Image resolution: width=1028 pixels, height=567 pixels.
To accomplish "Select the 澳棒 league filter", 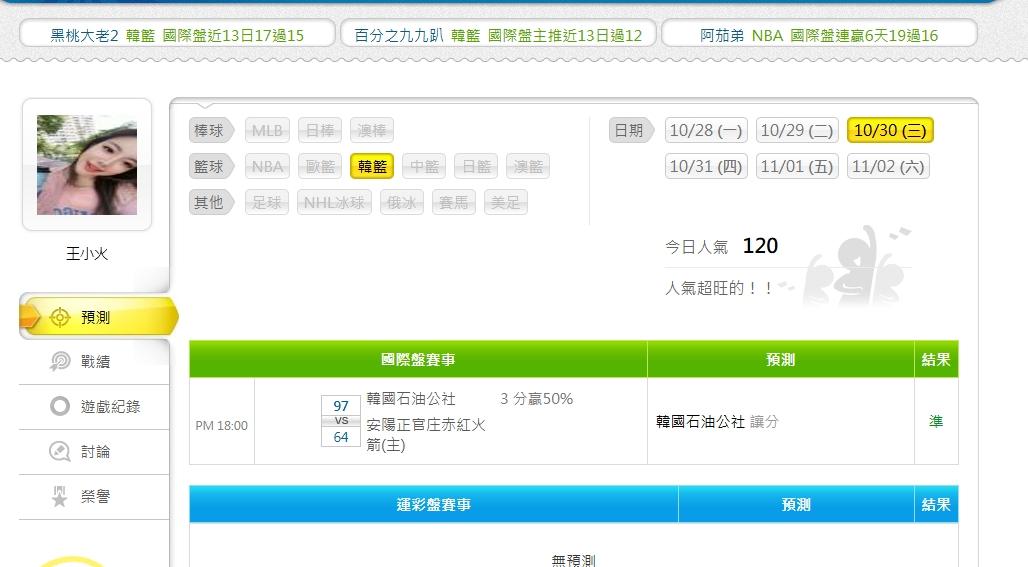I will click(372, 130).
